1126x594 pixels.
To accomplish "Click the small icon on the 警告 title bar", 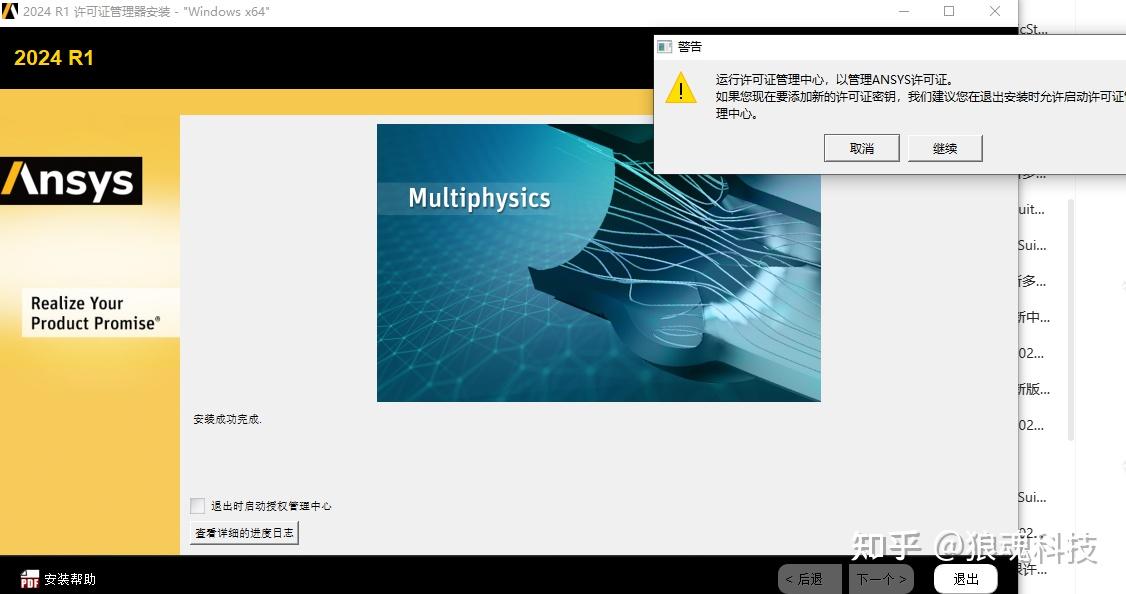I will (663, 46).
